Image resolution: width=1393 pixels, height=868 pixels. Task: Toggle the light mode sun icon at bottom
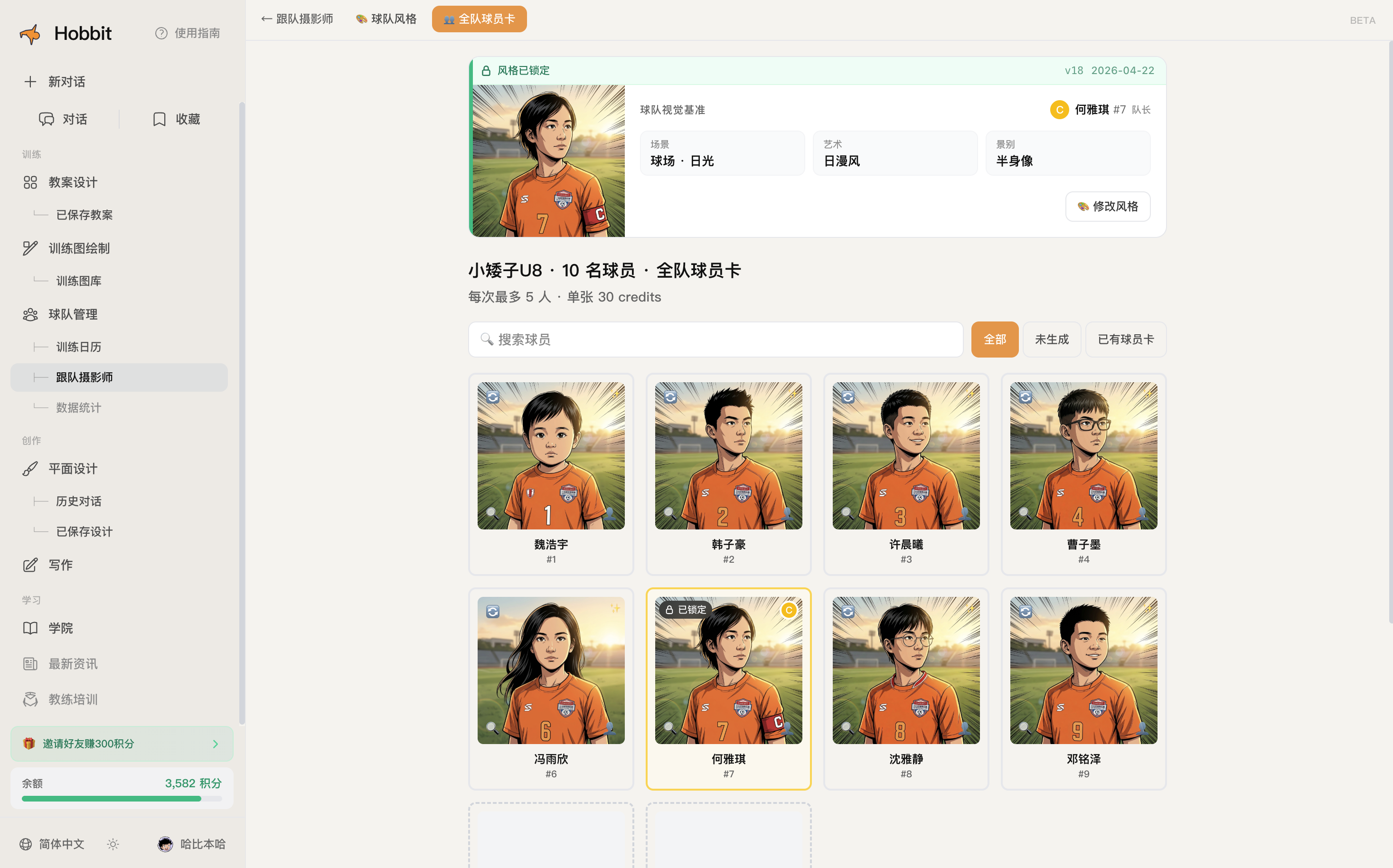(x=113, y=844)
